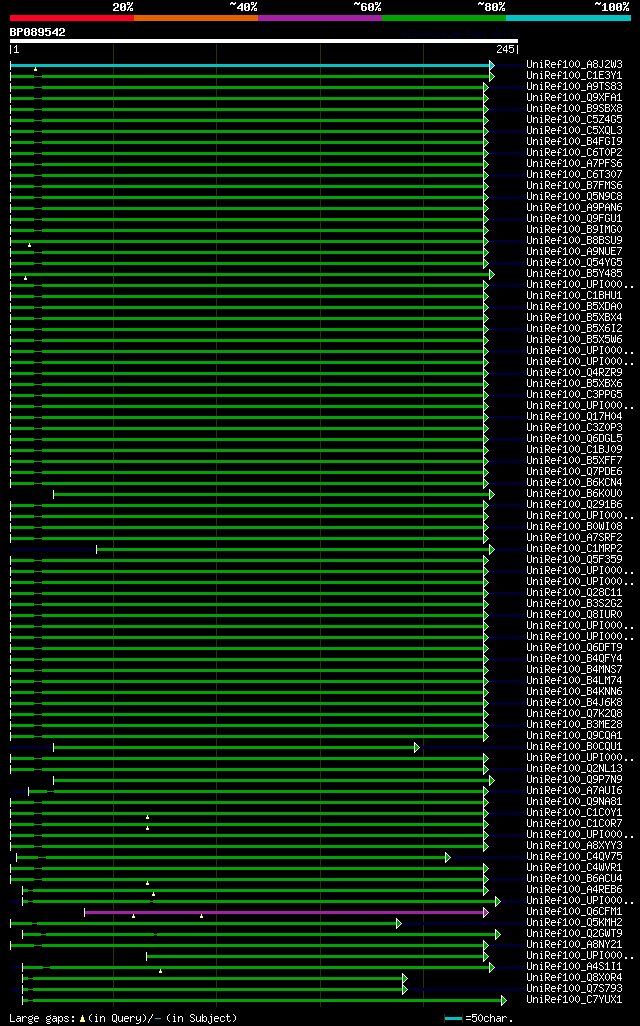Click hit label UniRef100_B6KCN4
The width and height of the screenshot is (640, 1026).
click(575, 482)
